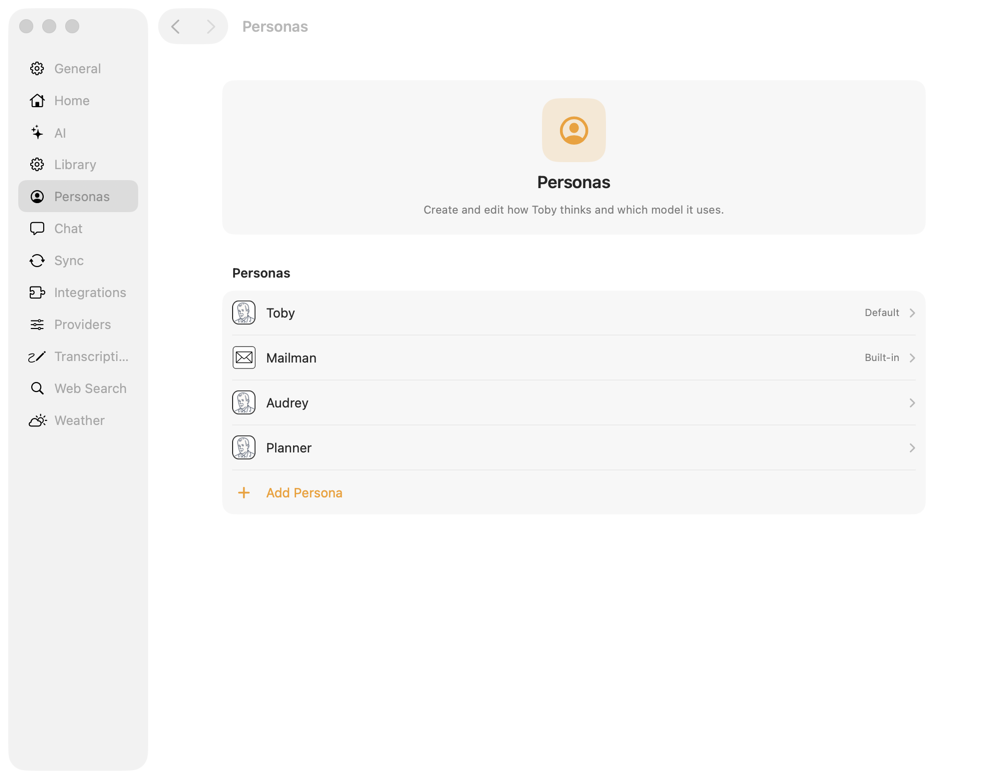Open Sync settings
1000x779 pixels.
tap(78, 260)
